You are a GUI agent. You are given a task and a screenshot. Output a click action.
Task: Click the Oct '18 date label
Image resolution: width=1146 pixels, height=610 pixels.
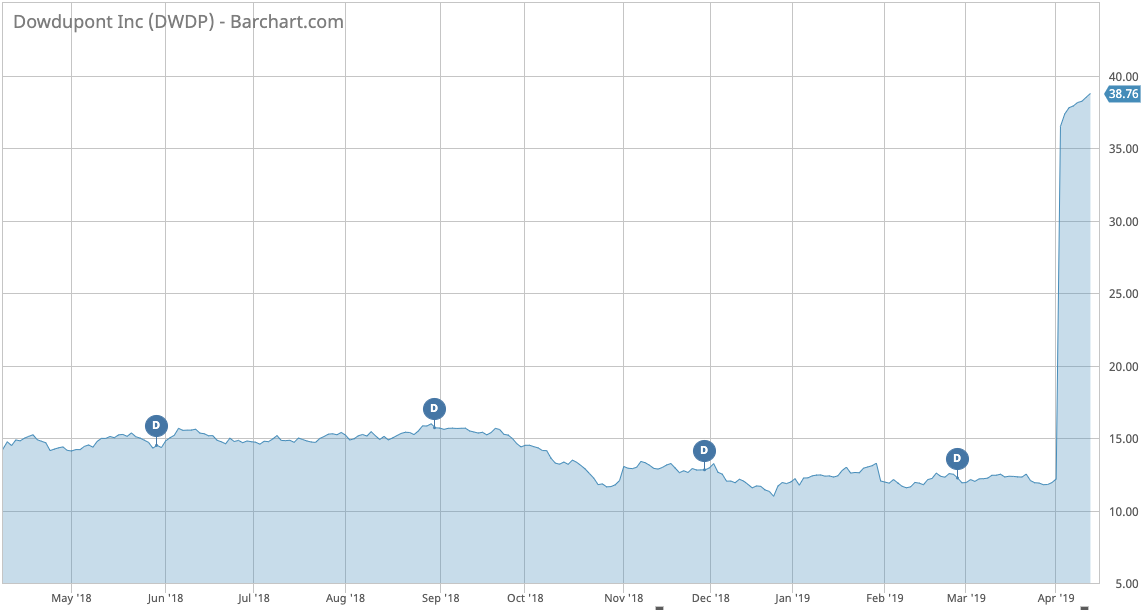[525, 598]
